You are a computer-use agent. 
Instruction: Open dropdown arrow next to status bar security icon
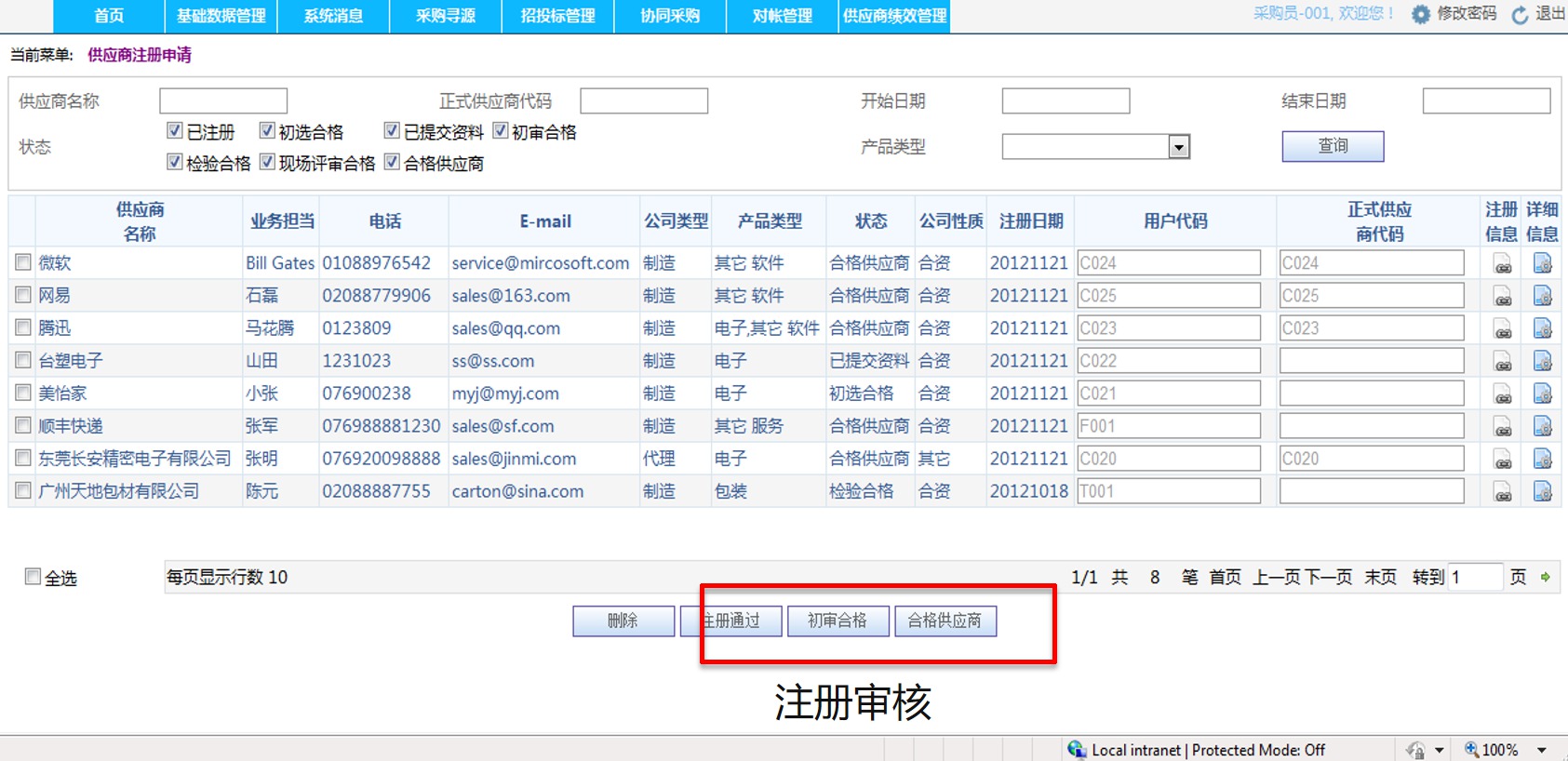(1440, 750)
